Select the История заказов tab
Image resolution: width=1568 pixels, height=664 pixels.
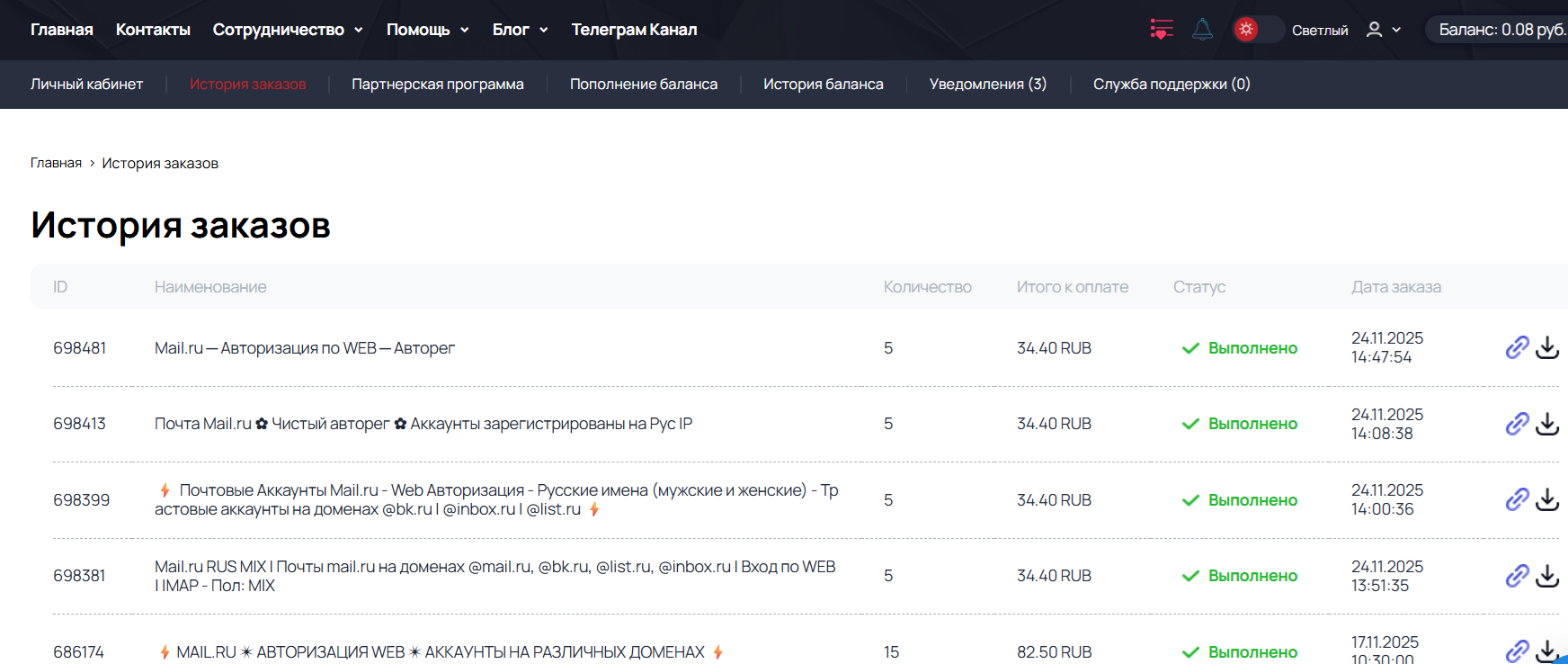pos(247,84)
